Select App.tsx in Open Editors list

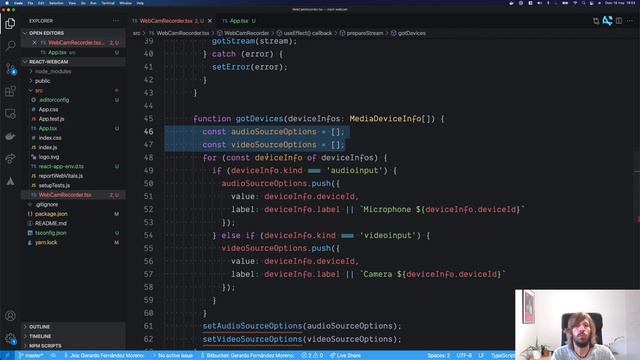coord(57,52)
